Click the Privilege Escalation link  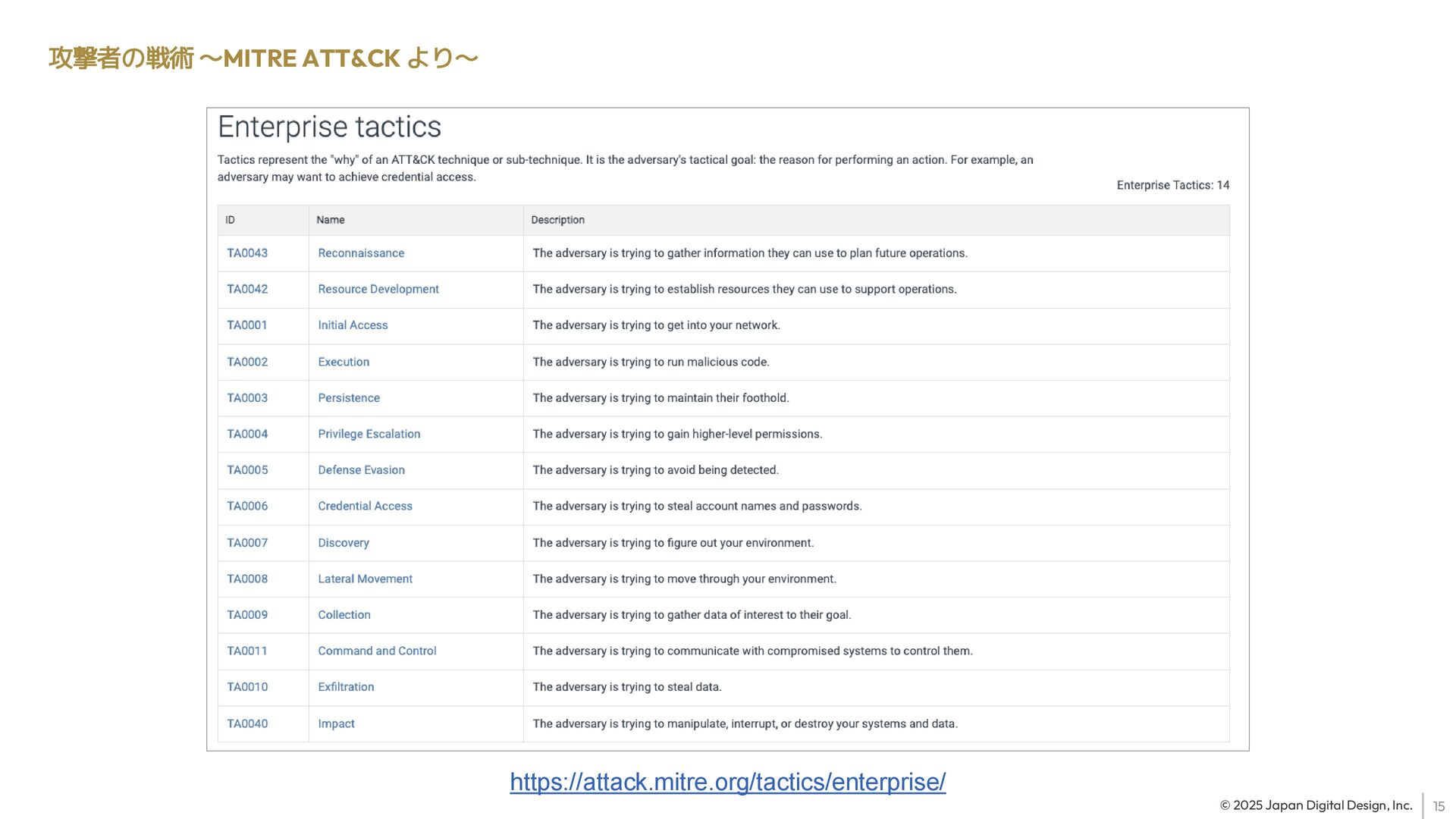(369, 434)
